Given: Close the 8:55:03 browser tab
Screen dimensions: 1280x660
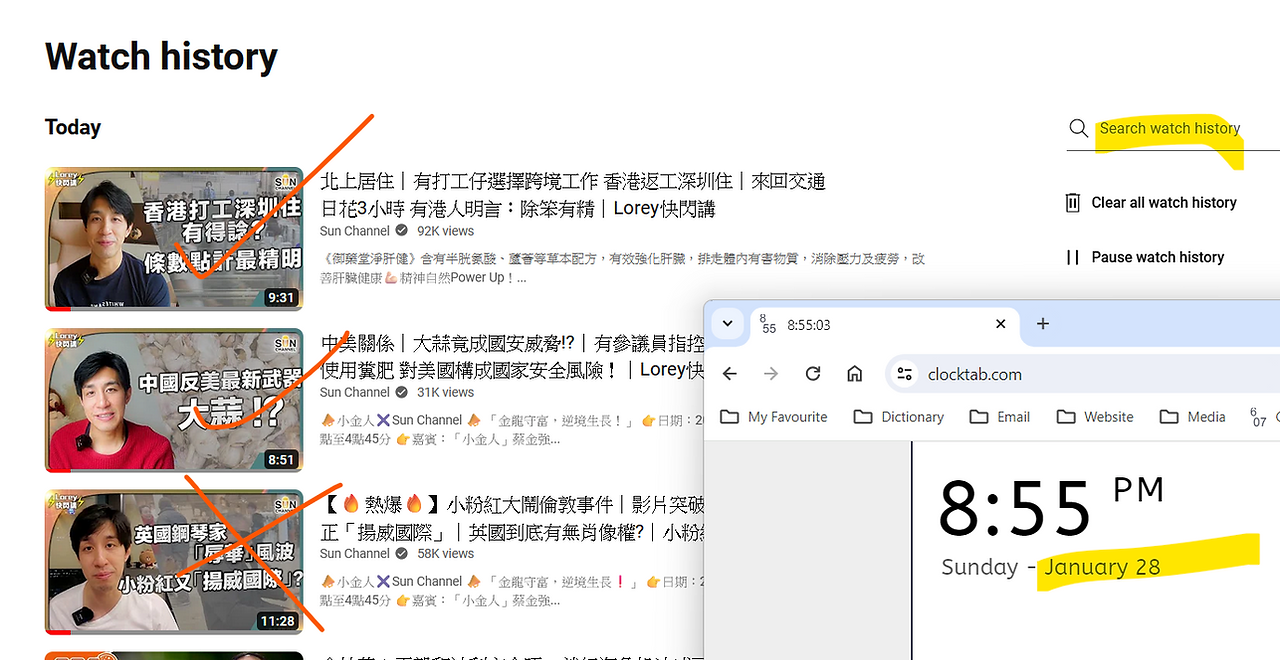Looking at the screenshot, I should coord(1001,324).
